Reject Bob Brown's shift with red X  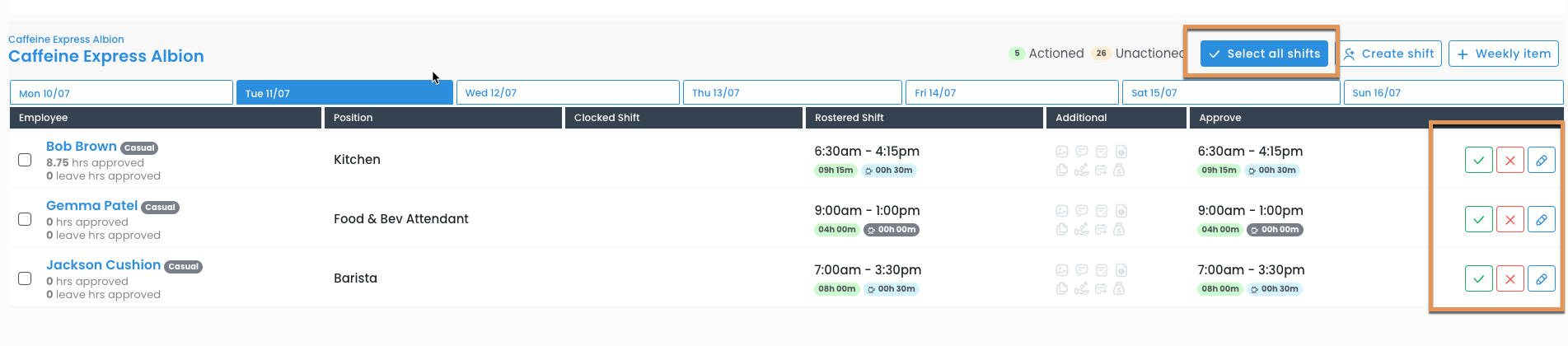click(x=1509, y=160)
